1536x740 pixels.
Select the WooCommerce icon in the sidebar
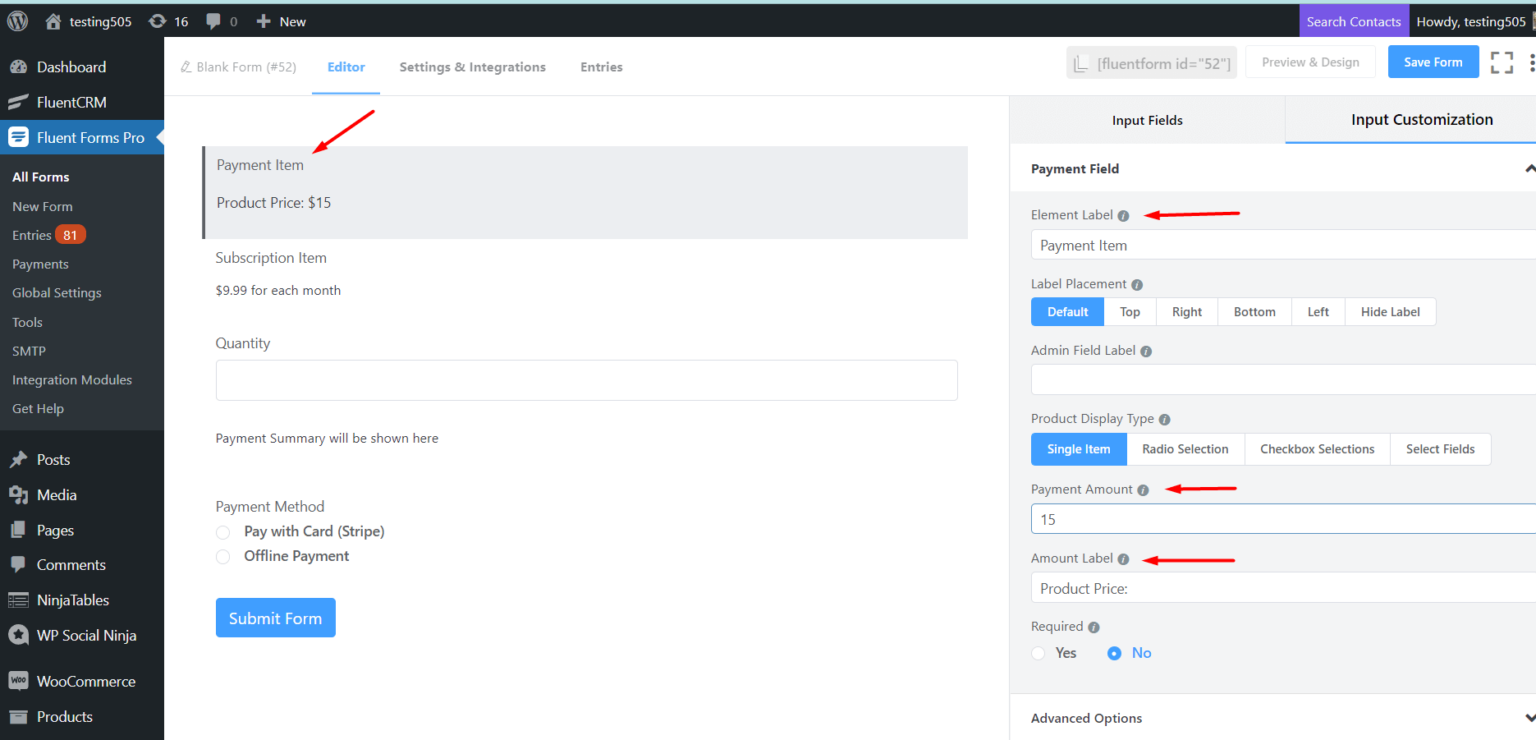pos(19,680)
